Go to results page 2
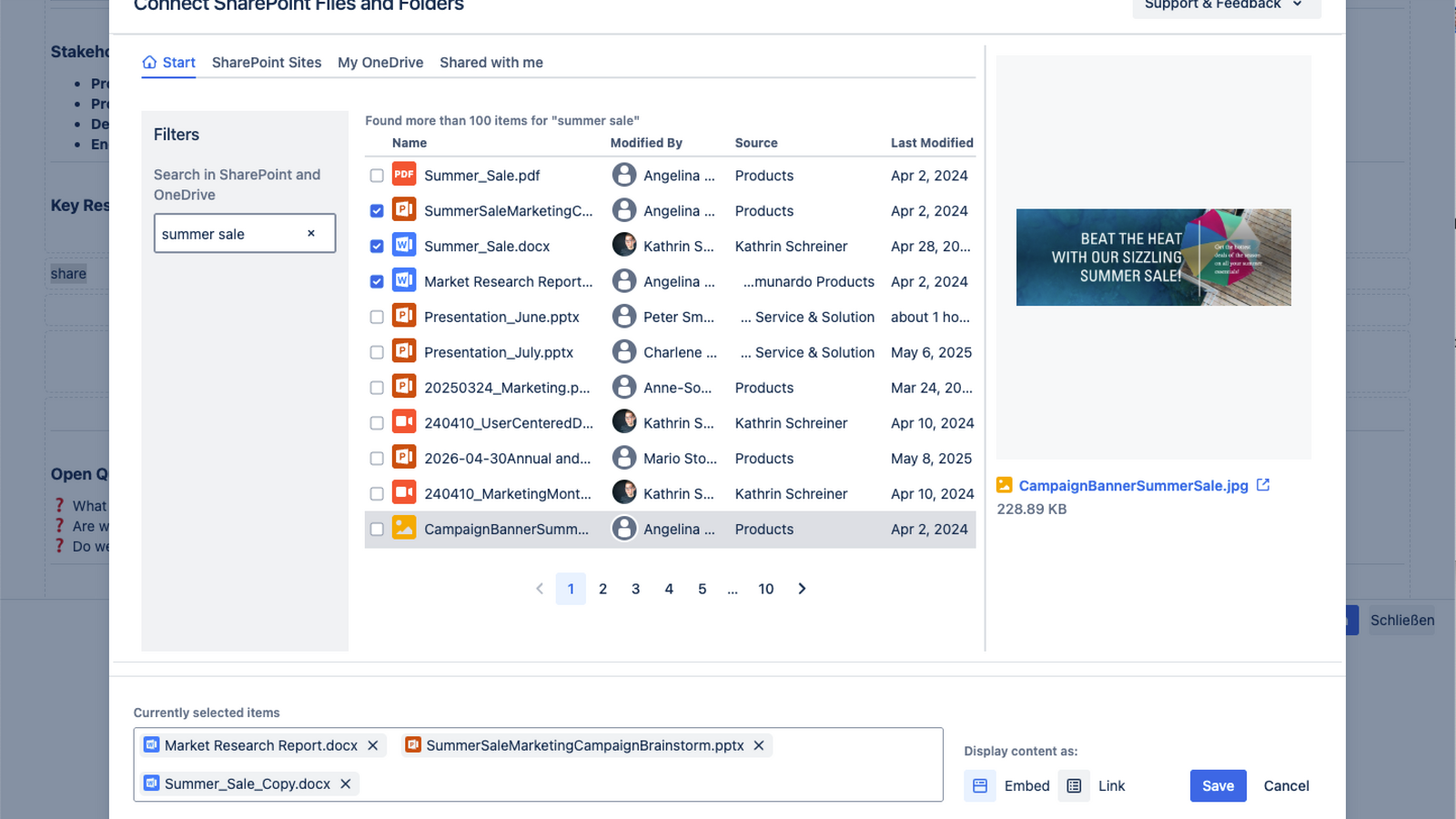 click(x=602, y=589)
